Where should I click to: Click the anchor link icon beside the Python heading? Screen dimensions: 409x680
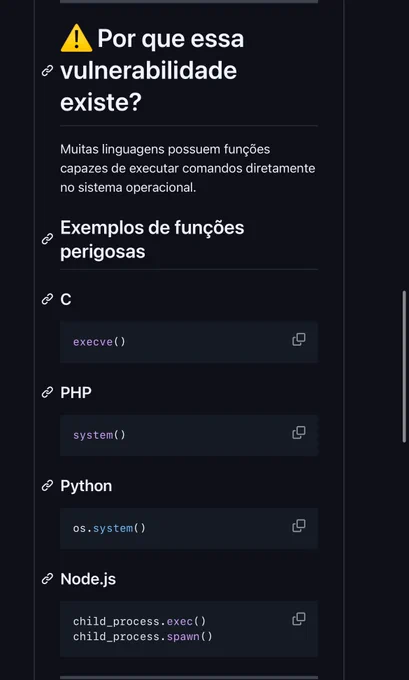[x=47, y=486]
